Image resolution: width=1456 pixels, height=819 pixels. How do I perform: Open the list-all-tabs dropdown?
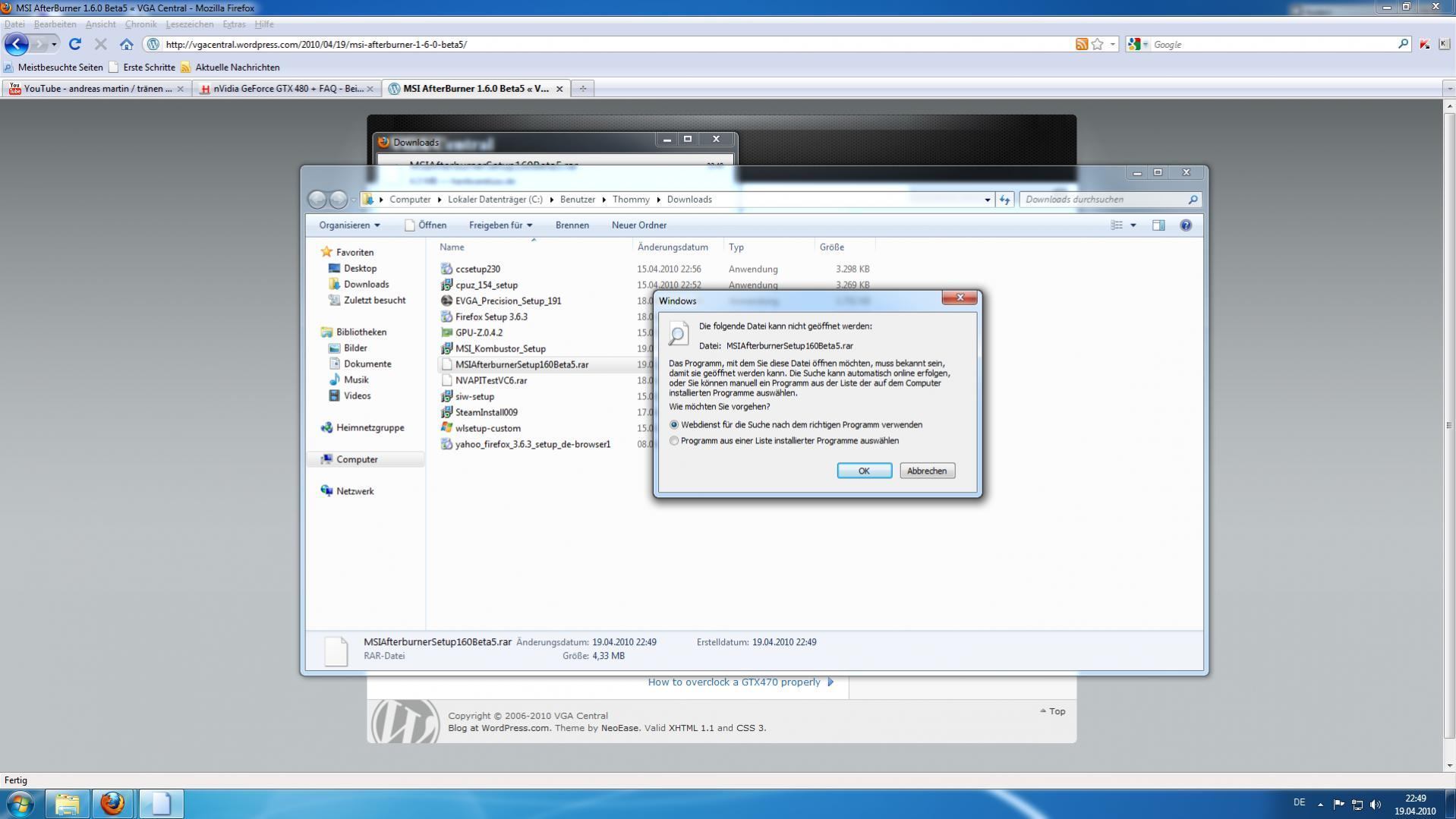pyautogui.click(x=1448, y=88)
